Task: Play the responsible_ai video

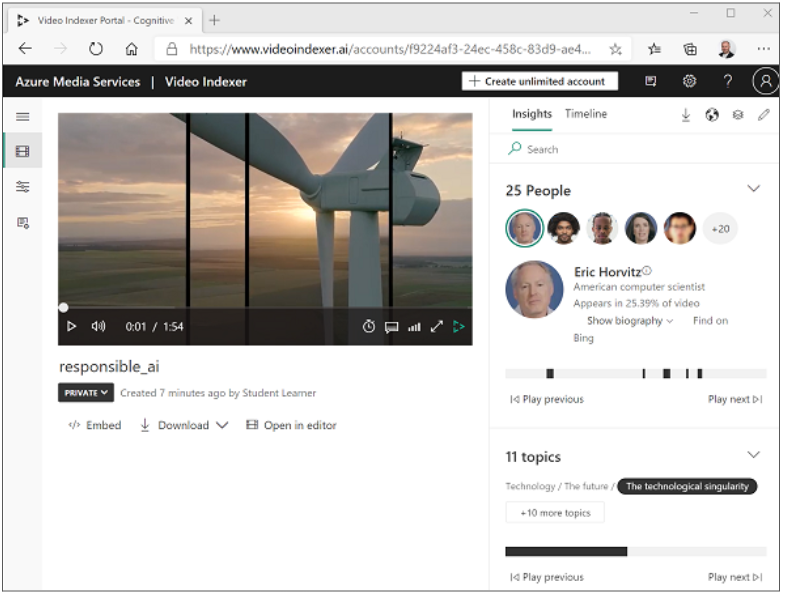Action: pos(72,328)
